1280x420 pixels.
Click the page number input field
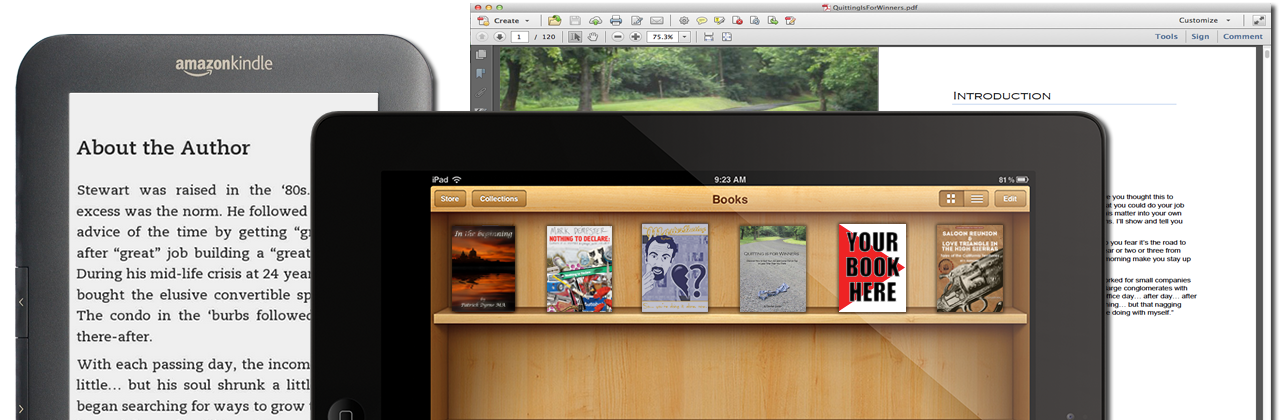click(x=519, y=37)
